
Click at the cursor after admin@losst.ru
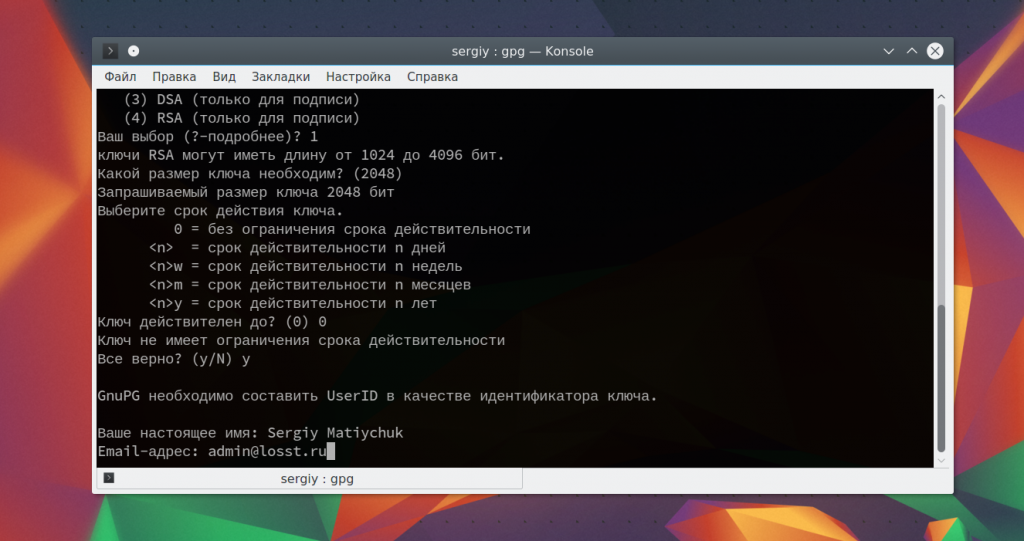coord(330,452)
